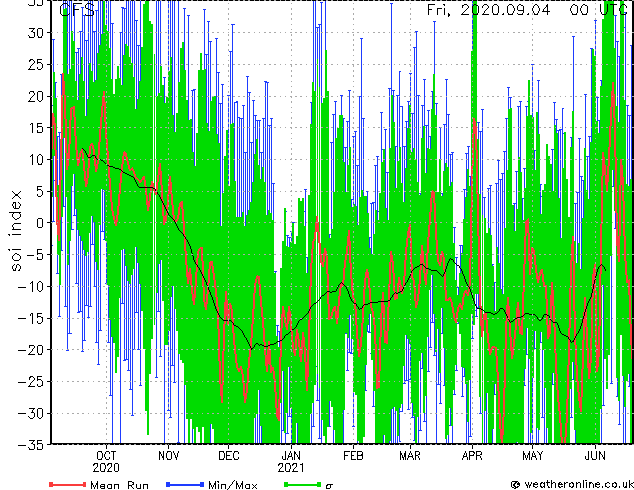Click the 'OCT 2020' x-axis label
This screenshot has width=634, height=490.
tap(106, 462)
